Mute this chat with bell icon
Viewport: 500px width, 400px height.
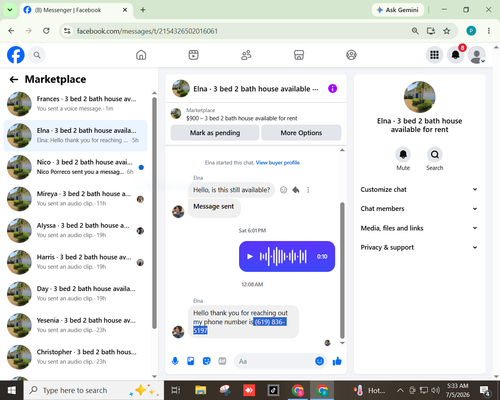pyautogui.click(x=403, y=154)
